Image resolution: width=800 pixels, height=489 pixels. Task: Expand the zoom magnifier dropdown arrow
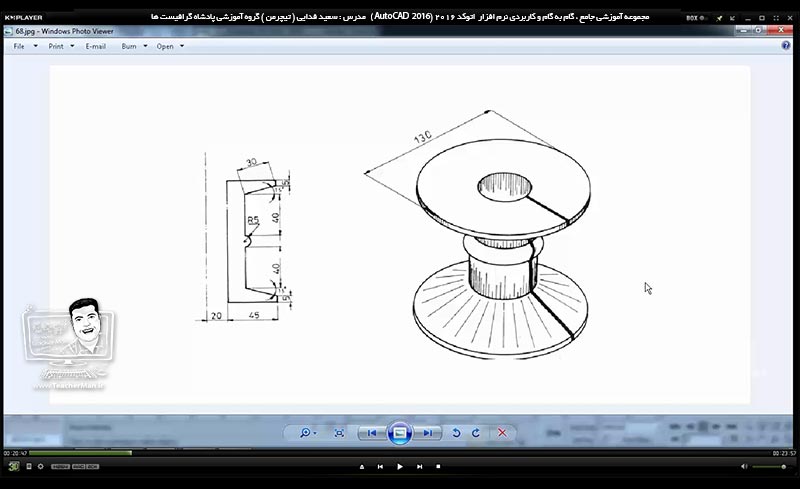tap(315, 433)
